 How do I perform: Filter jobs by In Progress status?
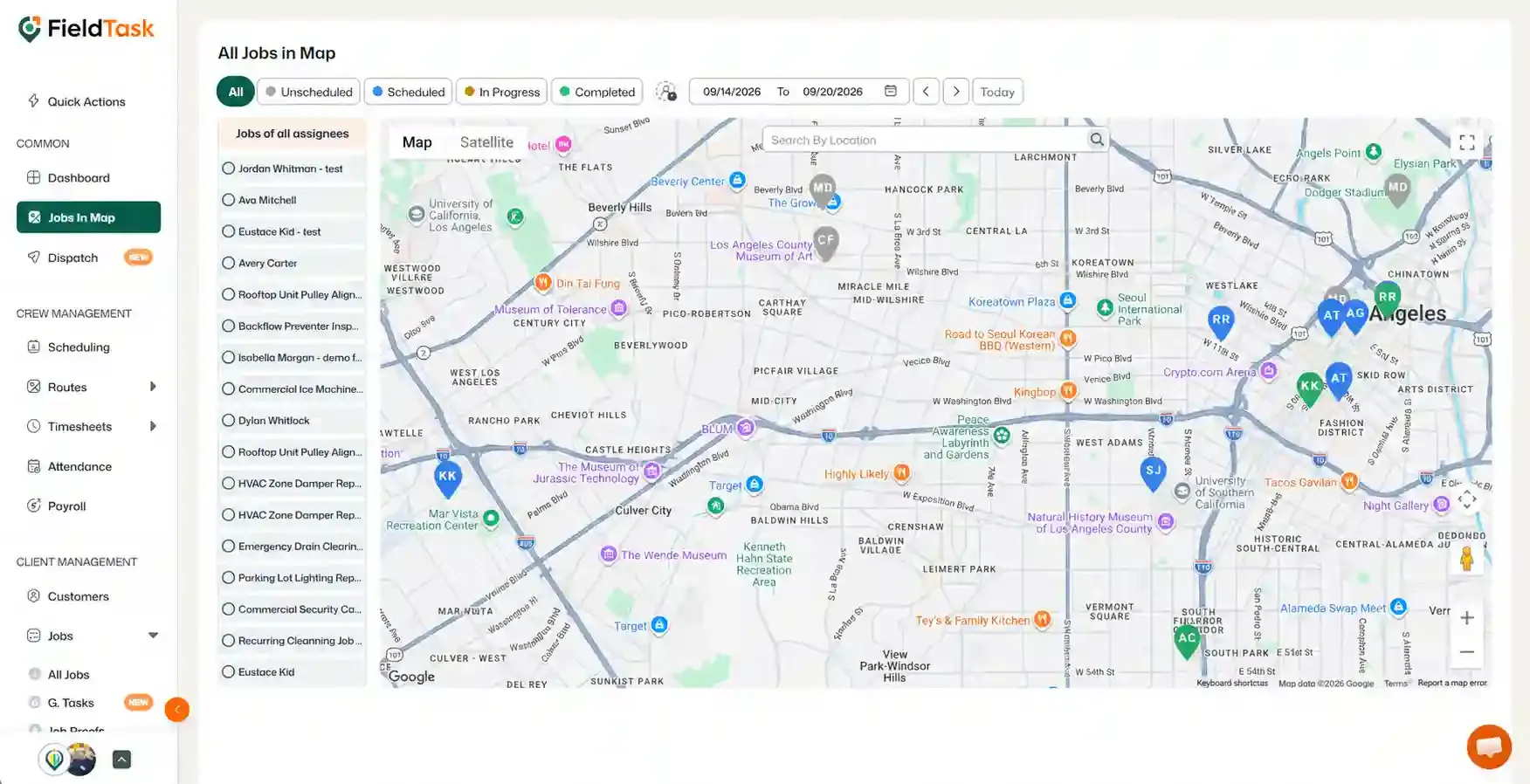[502, 92]
